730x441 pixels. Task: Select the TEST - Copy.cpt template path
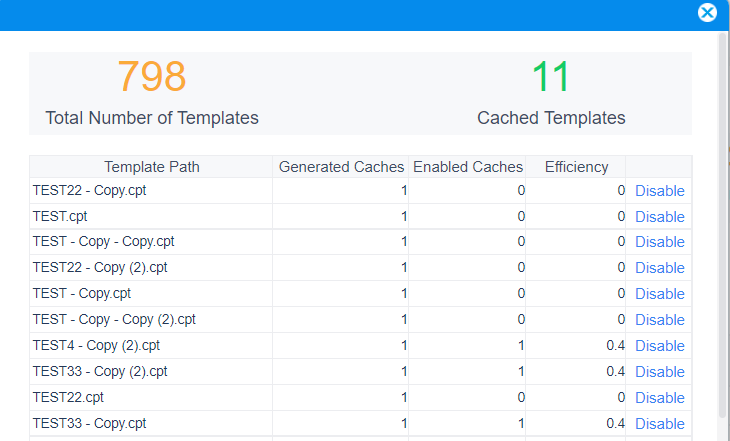(x=82, y=294)
